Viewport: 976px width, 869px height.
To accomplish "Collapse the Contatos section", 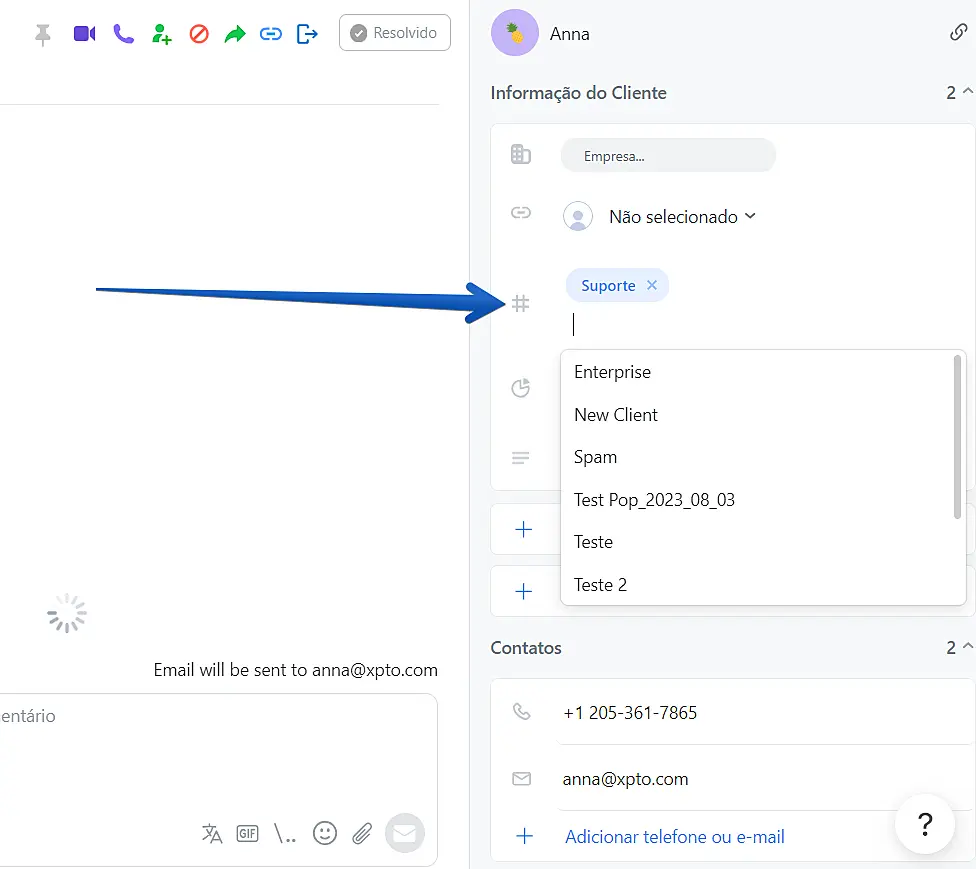I will (x=966, y=648).
